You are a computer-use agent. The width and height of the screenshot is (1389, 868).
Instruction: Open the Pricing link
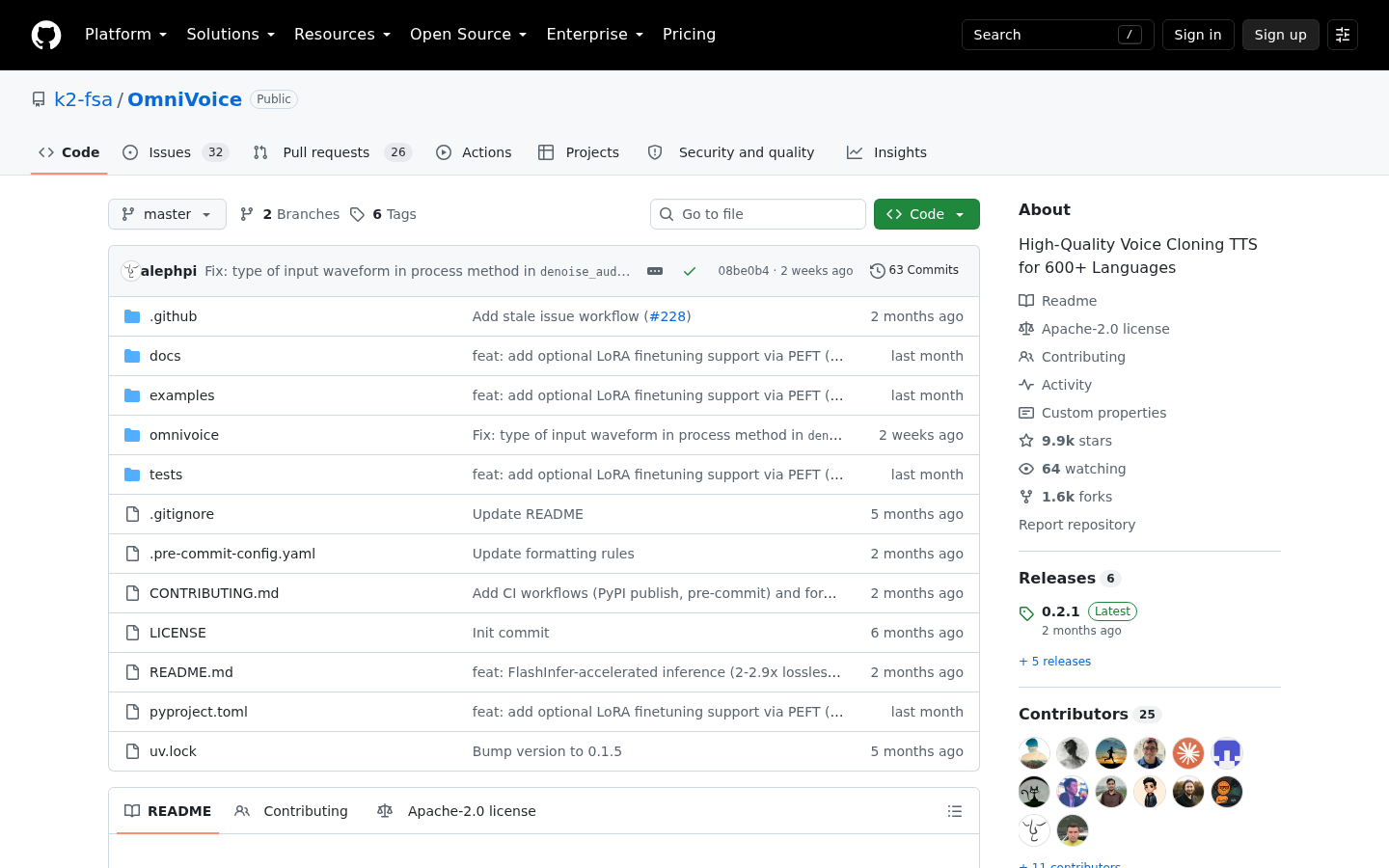[689, 35]
